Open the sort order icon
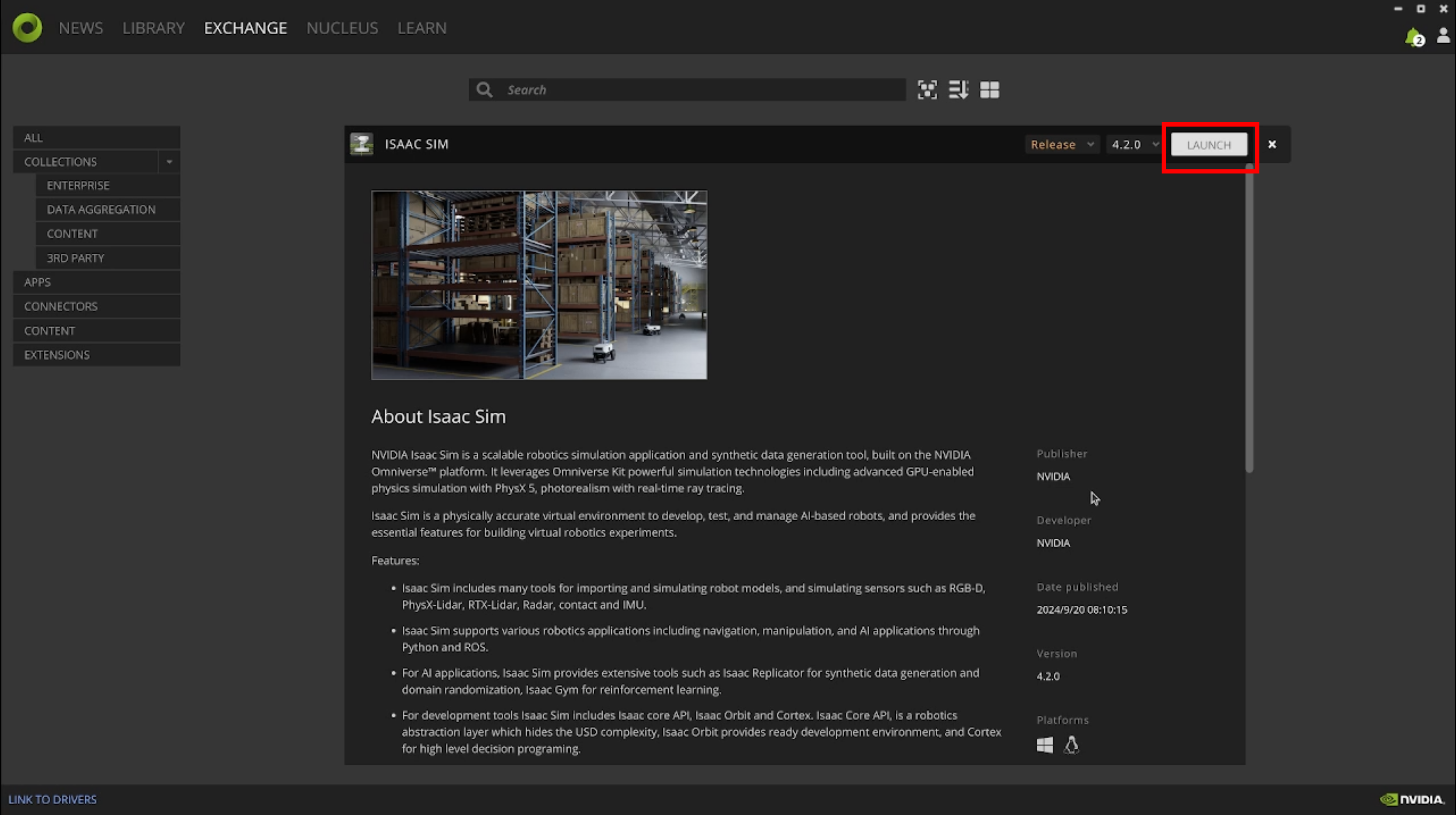This screenshot has width=1456, height=815. (958, 90)
